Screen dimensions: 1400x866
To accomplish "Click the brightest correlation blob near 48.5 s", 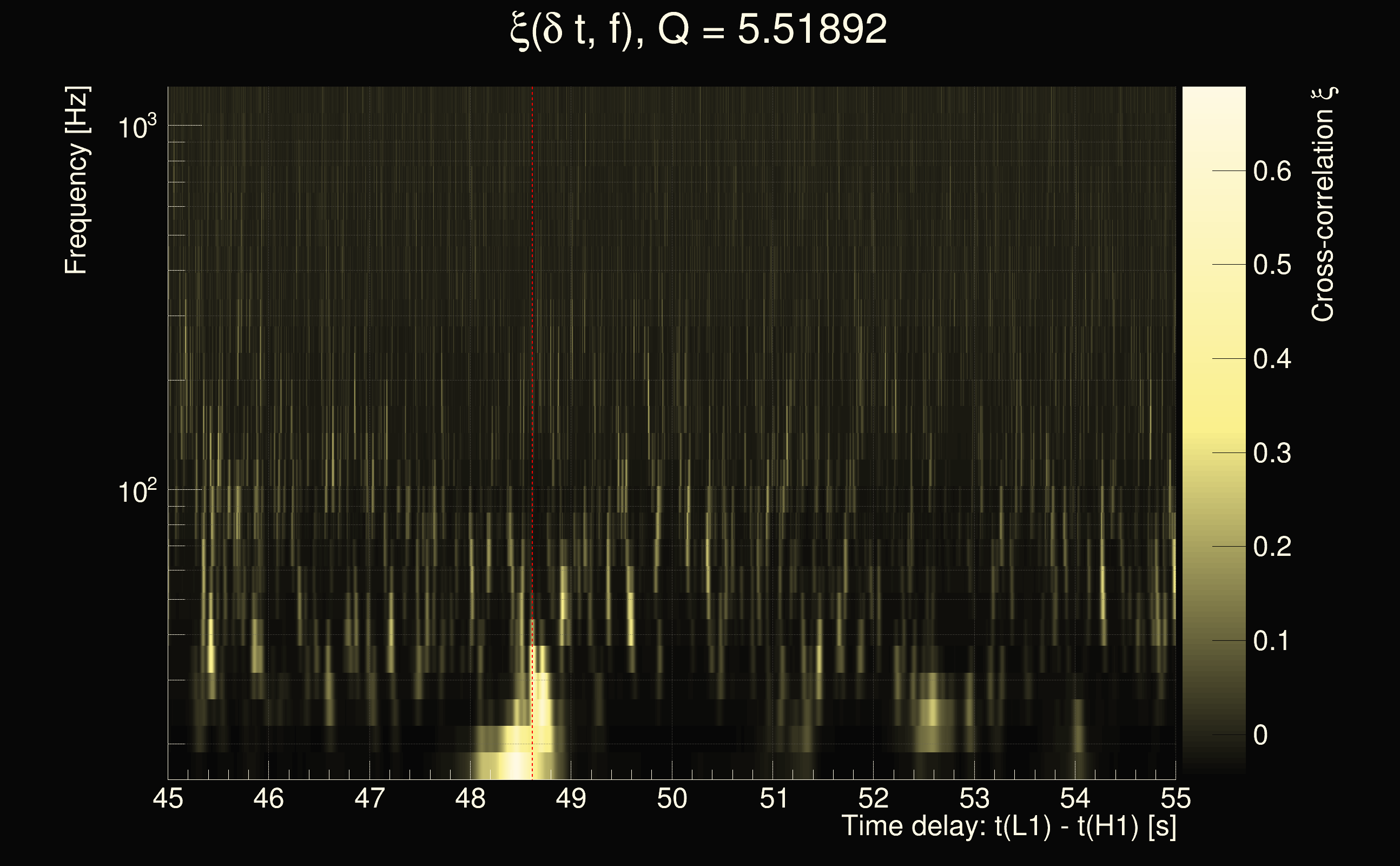I will [516, 765].
